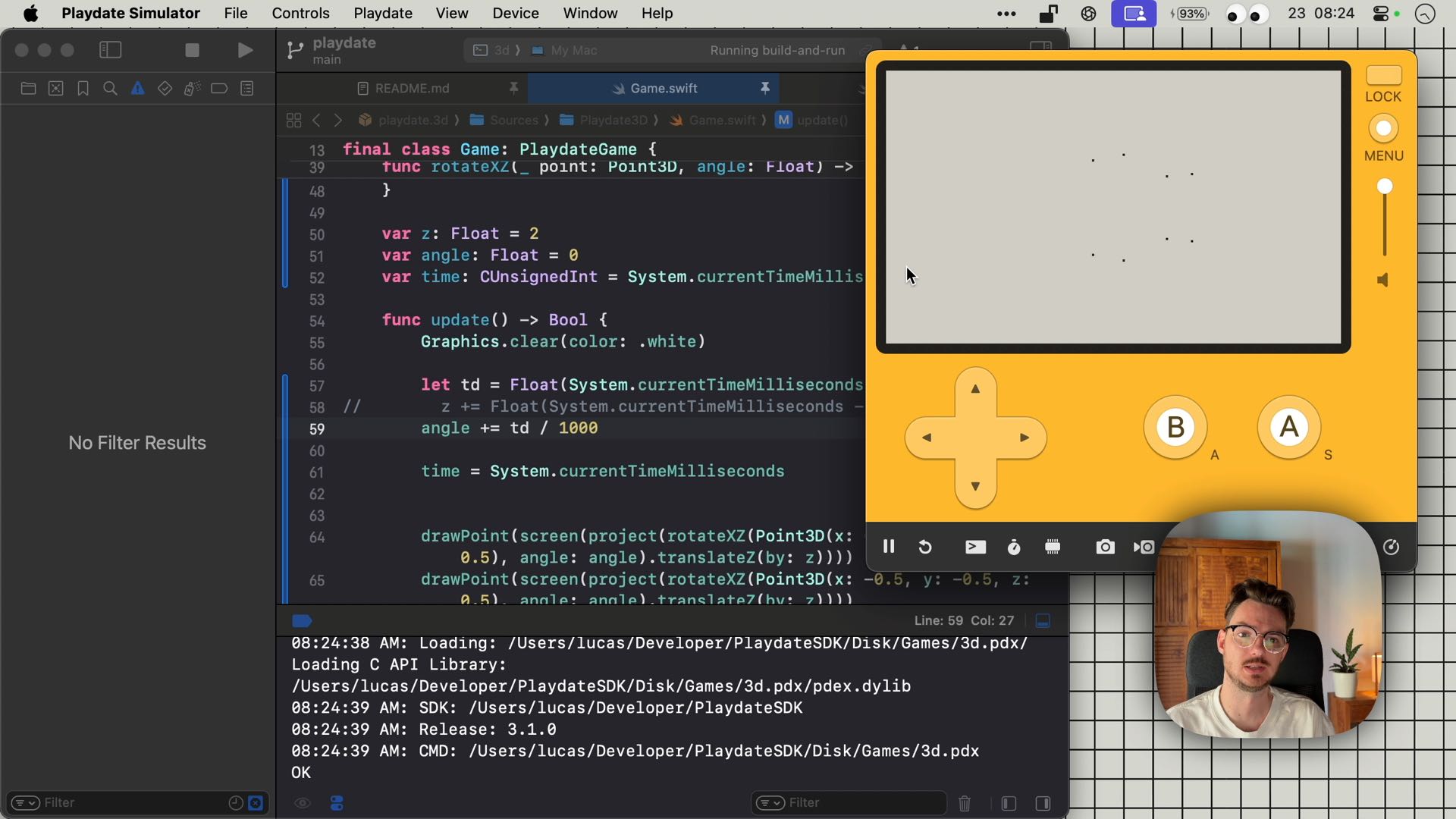The height and width of the screenshot is (819, 1456).
Task: Click the simulator volume slider knob
Action: (1385, 187)
